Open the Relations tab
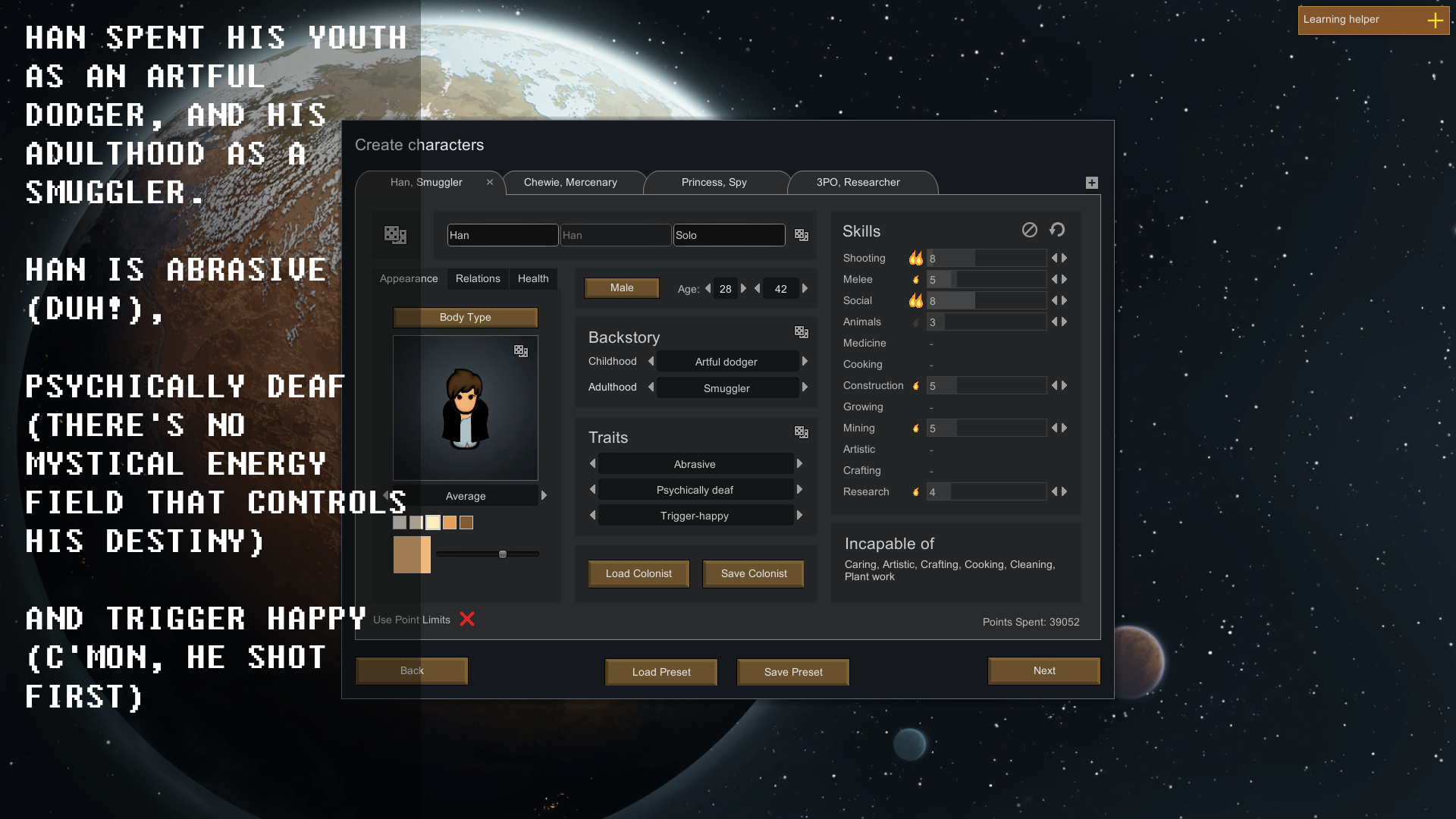 (478, 279)
